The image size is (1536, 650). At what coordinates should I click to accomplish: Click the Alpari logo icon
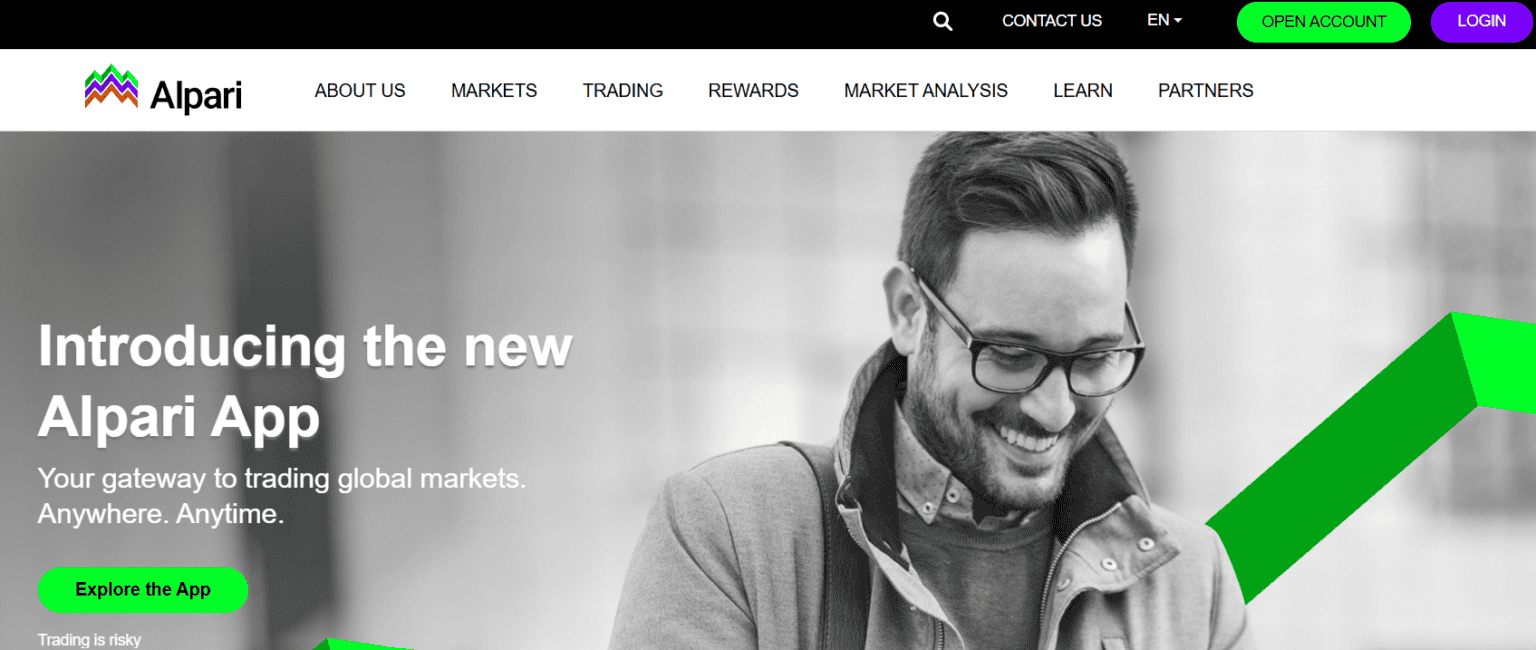(111, 86)
